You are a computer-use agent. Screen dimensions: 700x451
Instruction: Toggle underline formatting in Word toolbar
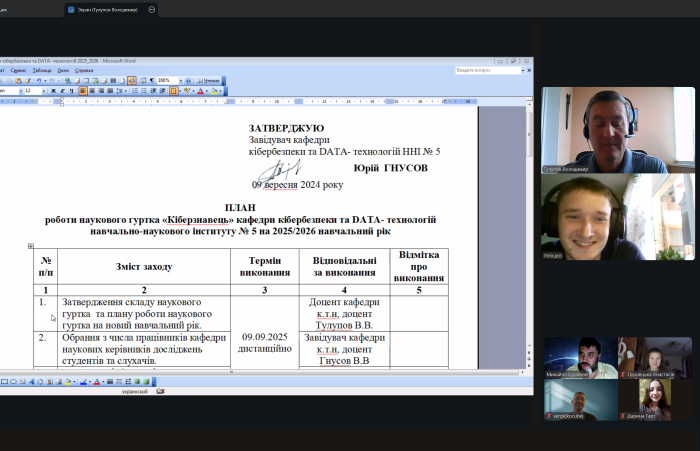pos(71,91)
